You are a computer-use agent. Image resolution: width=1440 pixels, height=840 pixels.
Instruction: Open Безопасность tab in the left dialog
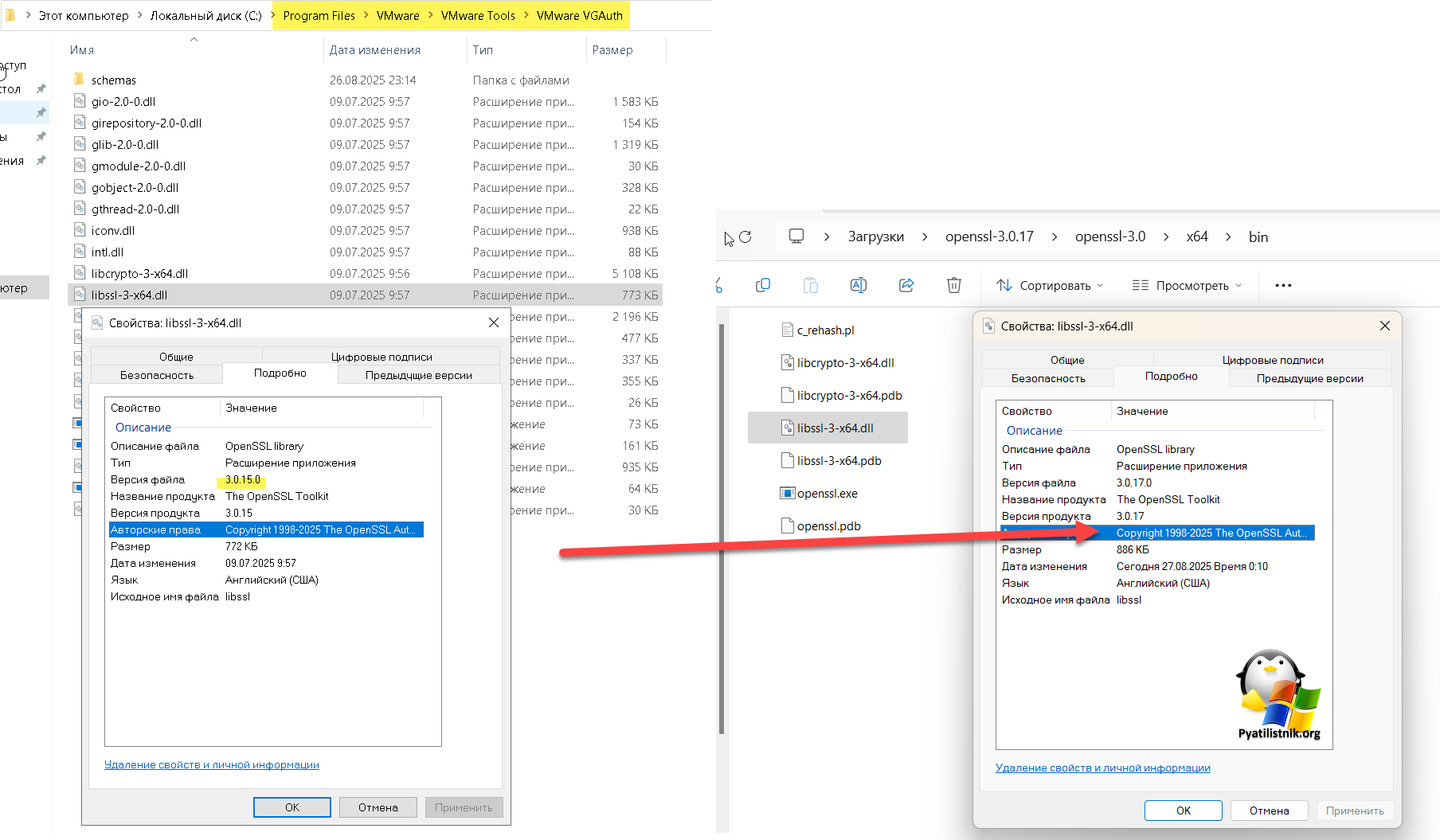(157, 375)
